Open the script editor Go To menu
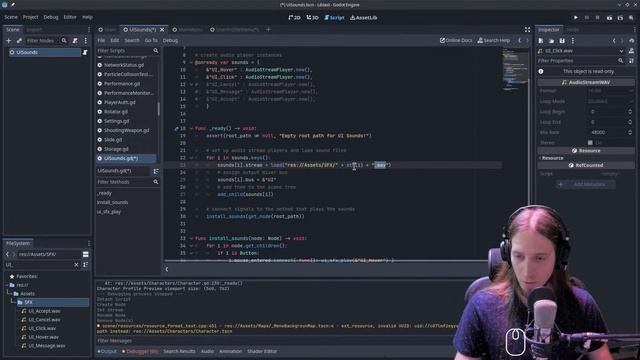Viewport: 640px width, 360px height. (x=151, y=40)
